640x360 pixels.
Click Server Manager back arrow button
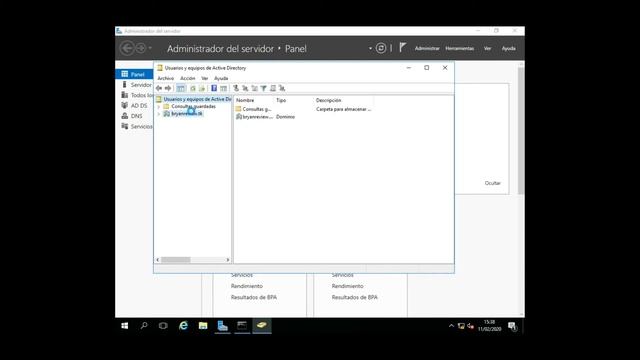point(127,48)
